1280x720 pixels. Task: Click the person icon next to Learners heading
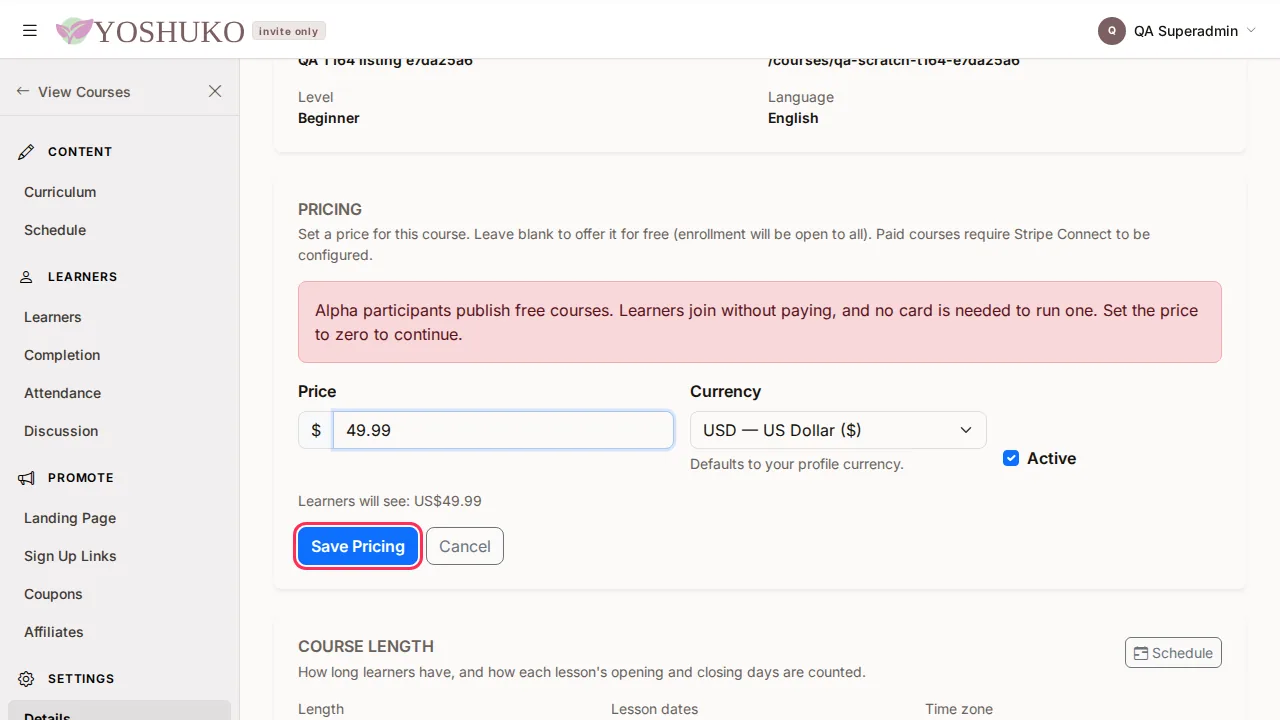[x=27, y=277]
